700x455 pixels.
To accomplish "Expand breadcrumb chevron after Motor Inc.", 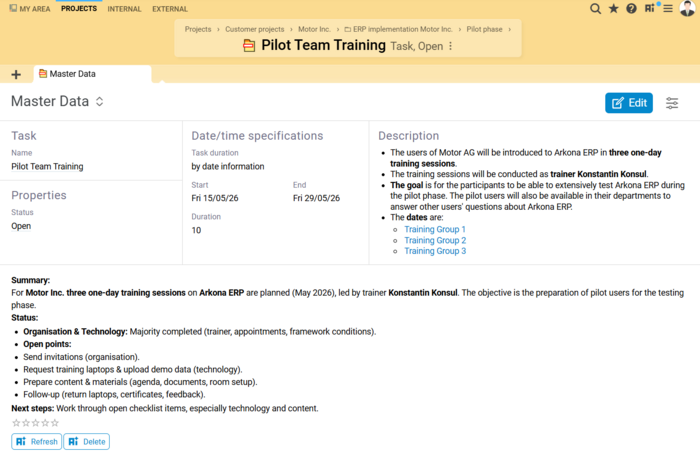I will [x=338, y=29].
